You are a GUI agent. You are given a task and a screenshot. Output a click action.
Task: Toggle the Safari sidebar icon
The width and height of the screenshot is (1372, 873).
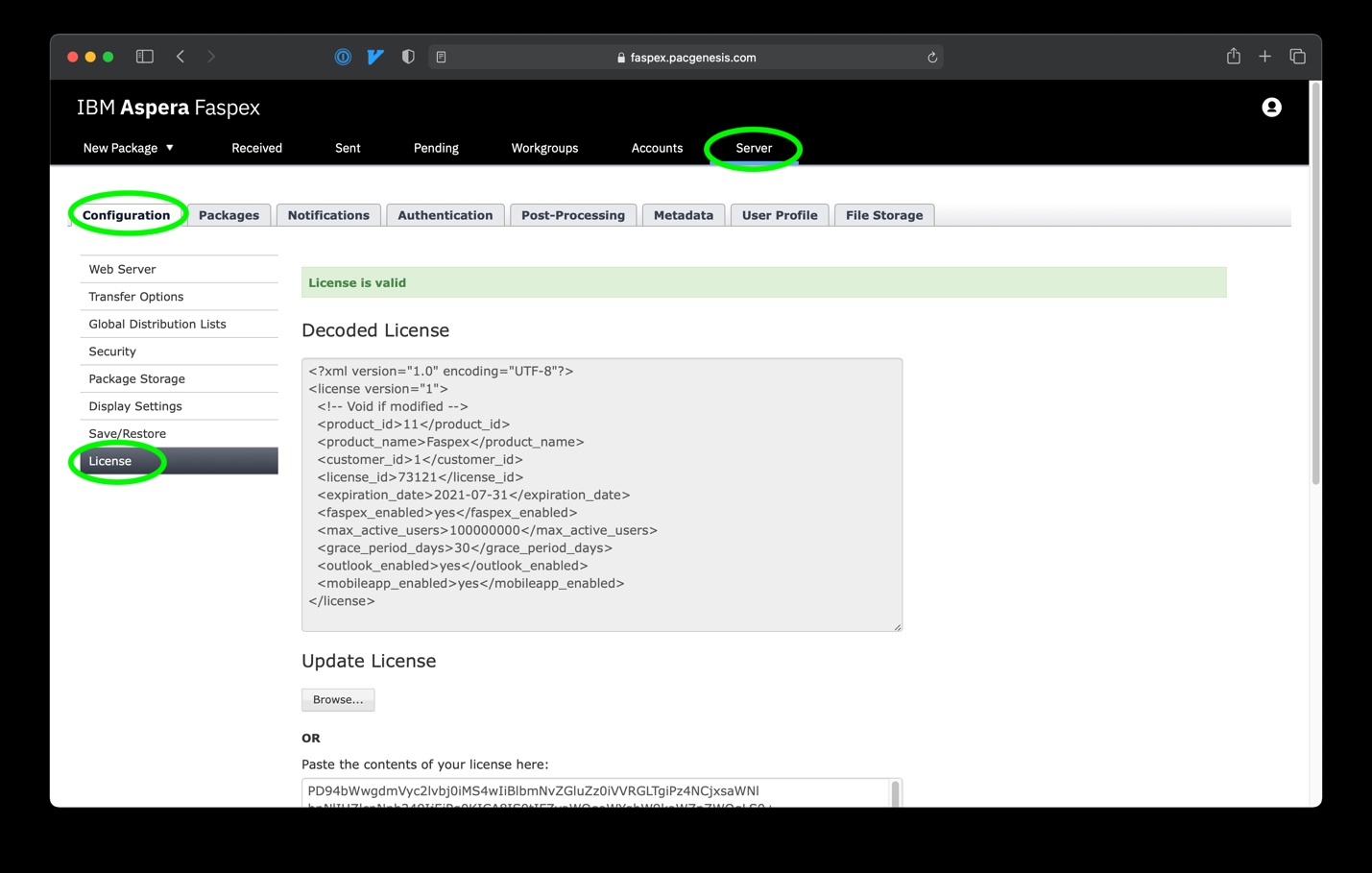(x=145, y=57)
